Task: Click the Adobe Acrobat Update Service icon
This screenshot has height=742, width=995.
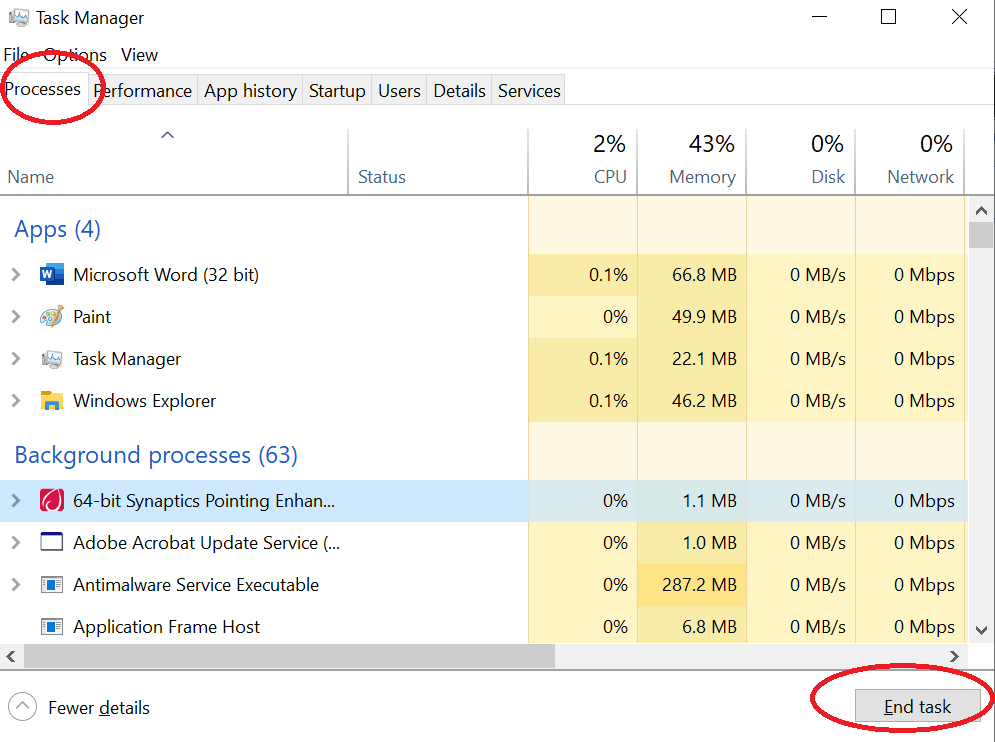Action: click(x=51, y=543)
